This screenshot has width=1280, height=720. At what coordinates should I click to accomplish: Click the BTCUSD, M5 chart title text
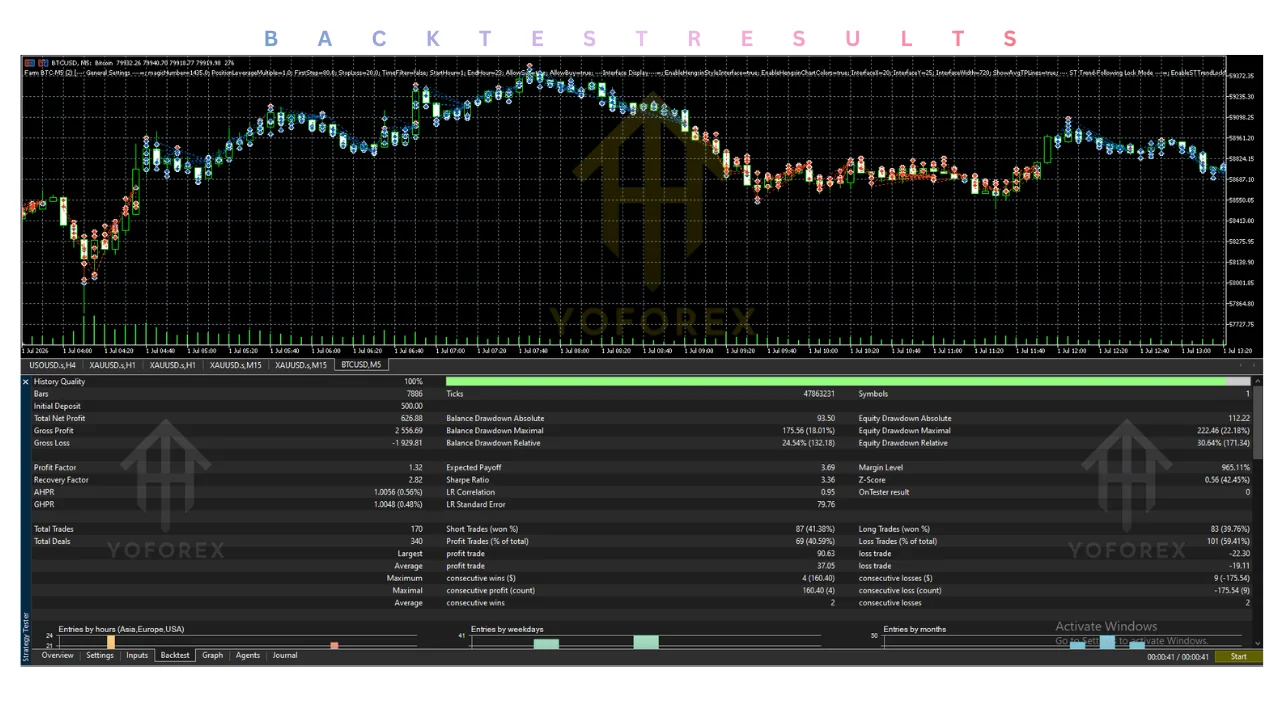73,62
